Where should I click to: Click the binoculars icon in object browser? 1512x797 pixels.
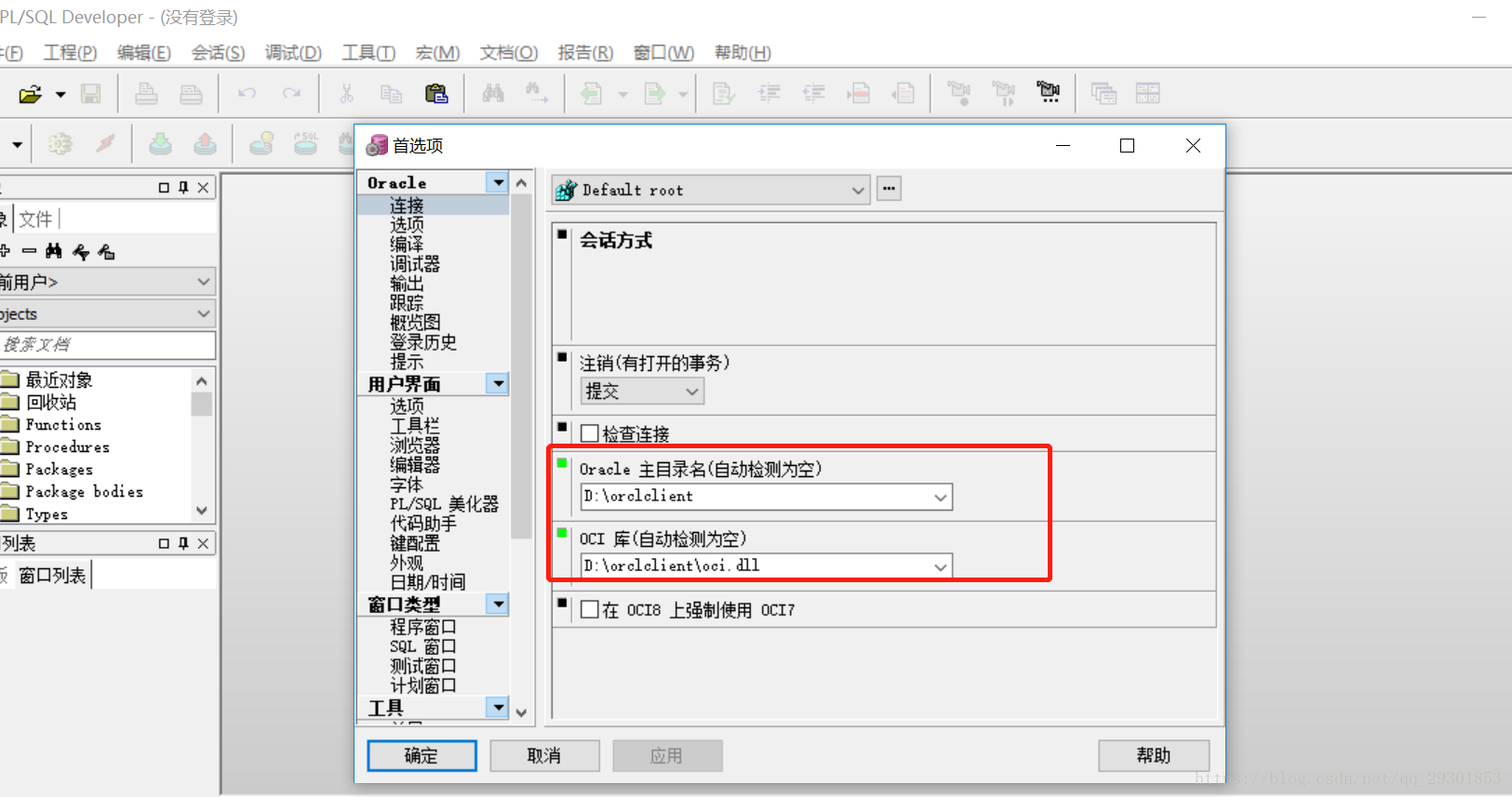pos(54,251)
